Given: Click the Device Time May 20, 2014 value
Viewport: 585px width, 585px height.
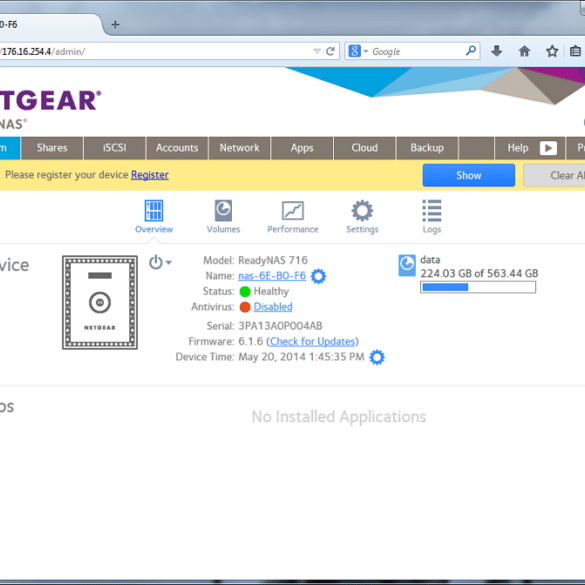Looking at the screenshot, I should click(x=301, y=357).
